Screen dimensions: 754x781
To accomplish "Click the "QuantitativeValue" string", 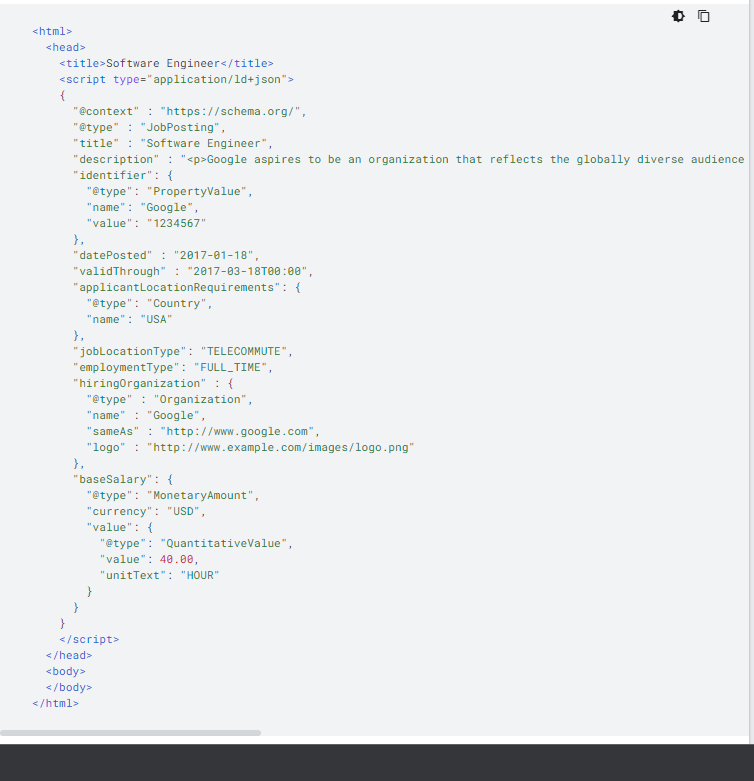I will (x=224, y=543).
